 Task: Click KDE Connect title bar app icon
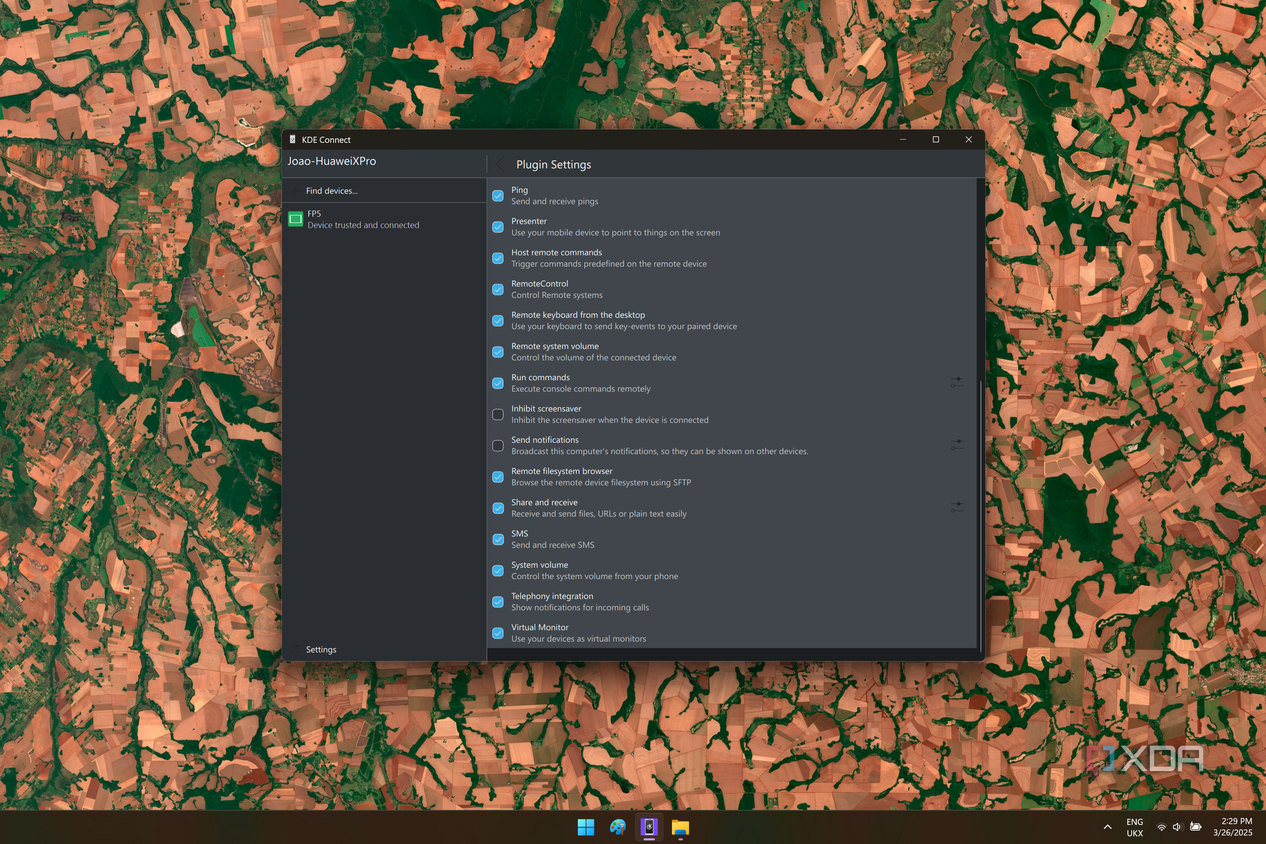point(292,140)
